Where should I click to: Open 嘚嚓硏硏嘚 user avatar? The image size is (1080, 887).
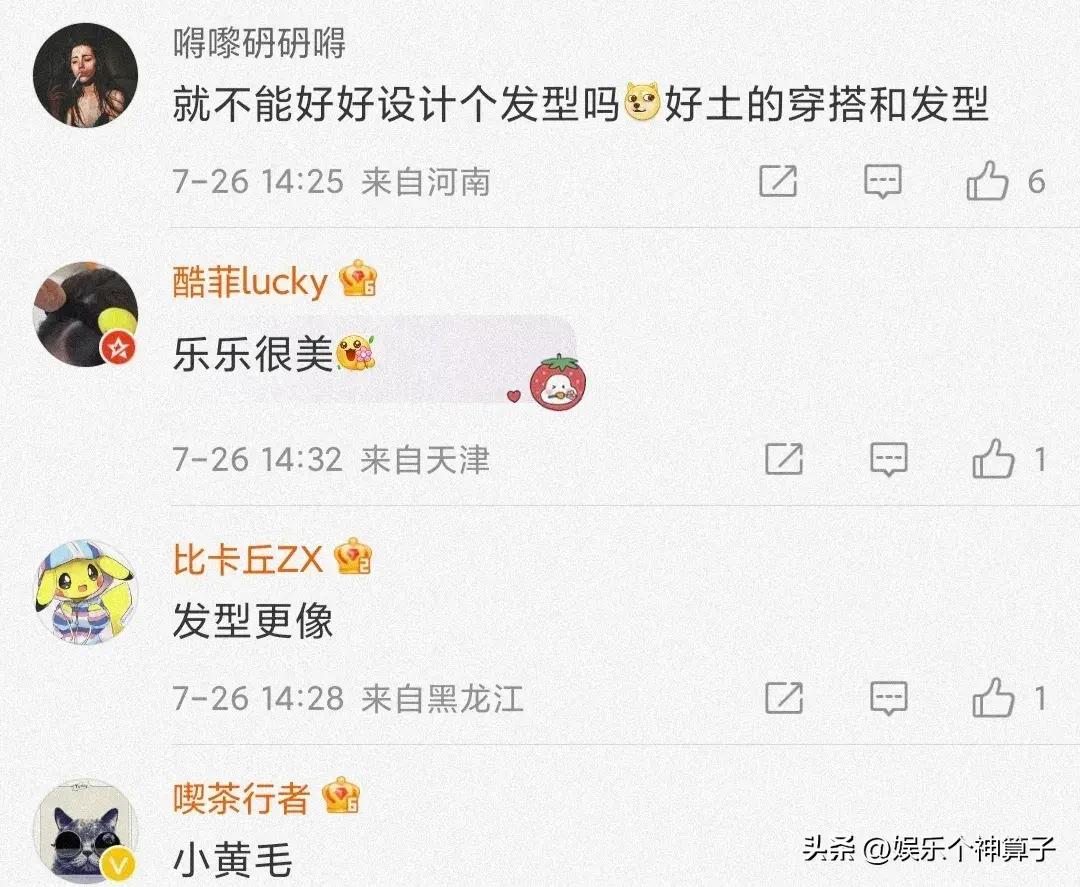pyautogui.click(x=85, y=75)
